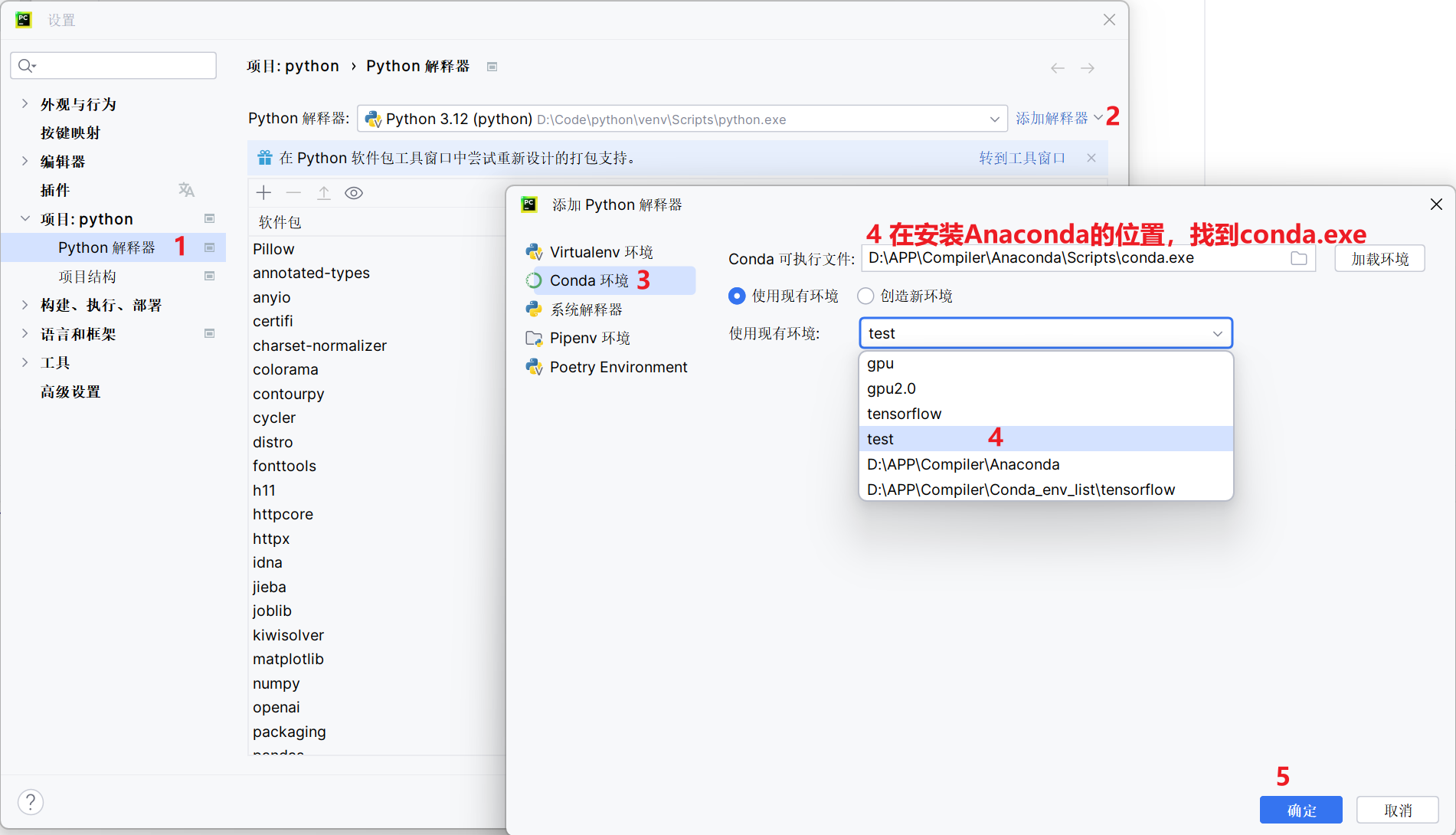The width and height of the screenshot is (1456, 835).
Task: Choose tensorflow environment from list
Action: tap(1046, 414)
